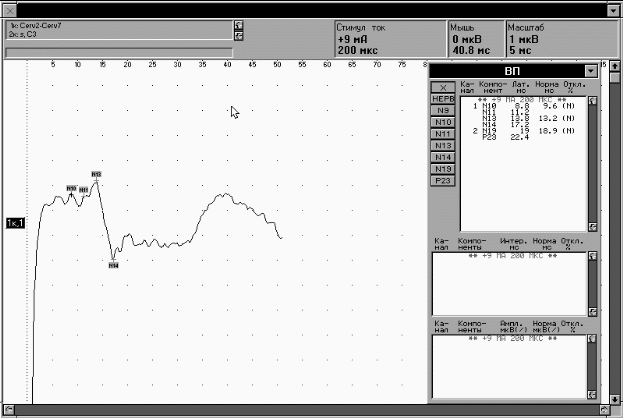This screenshot has height=418, width=623.
Task: Click the bottom horizontal scrollbar track
Action: click(306, 410)
